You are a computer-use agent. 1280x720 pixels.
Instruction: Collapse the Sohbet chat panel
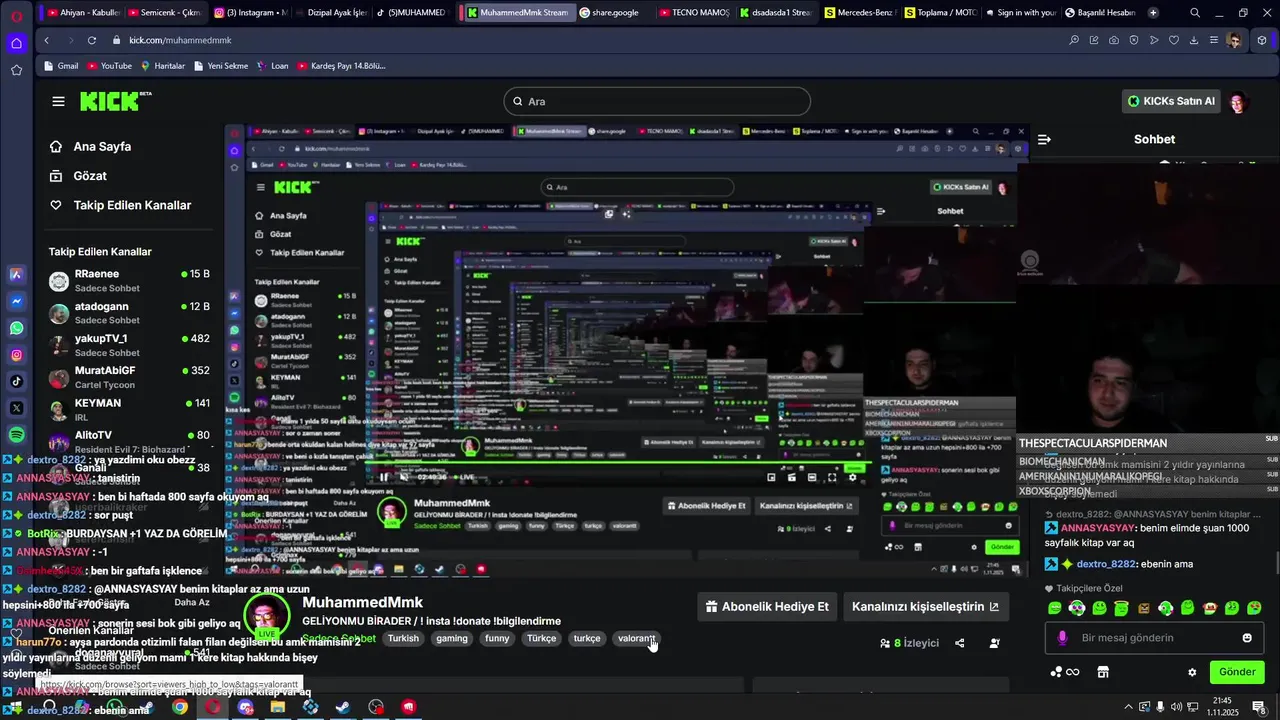coord(1044,139)
